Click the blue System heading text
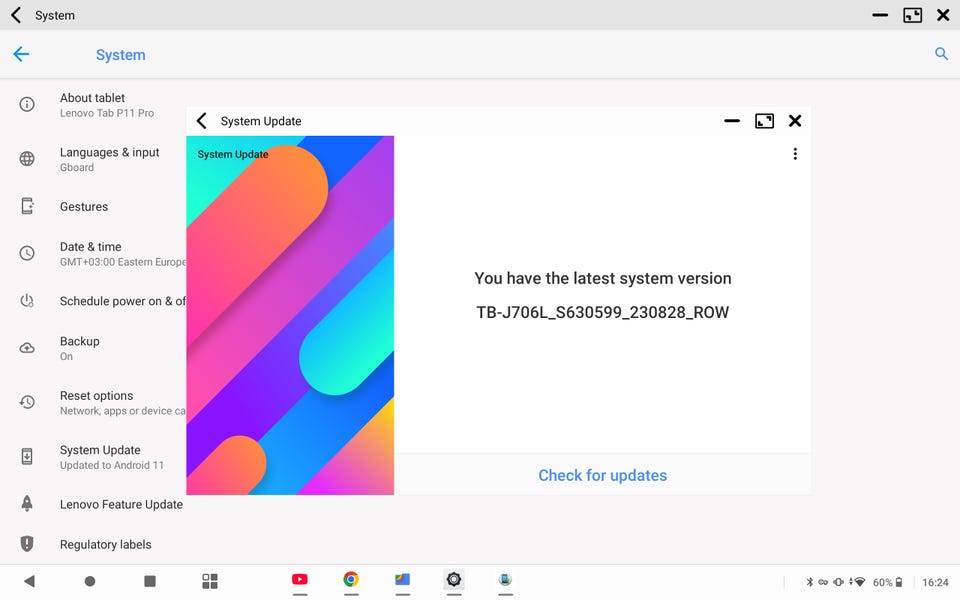Image resolution: width=960 pixels, height=600 pixels. click(121, 55)
